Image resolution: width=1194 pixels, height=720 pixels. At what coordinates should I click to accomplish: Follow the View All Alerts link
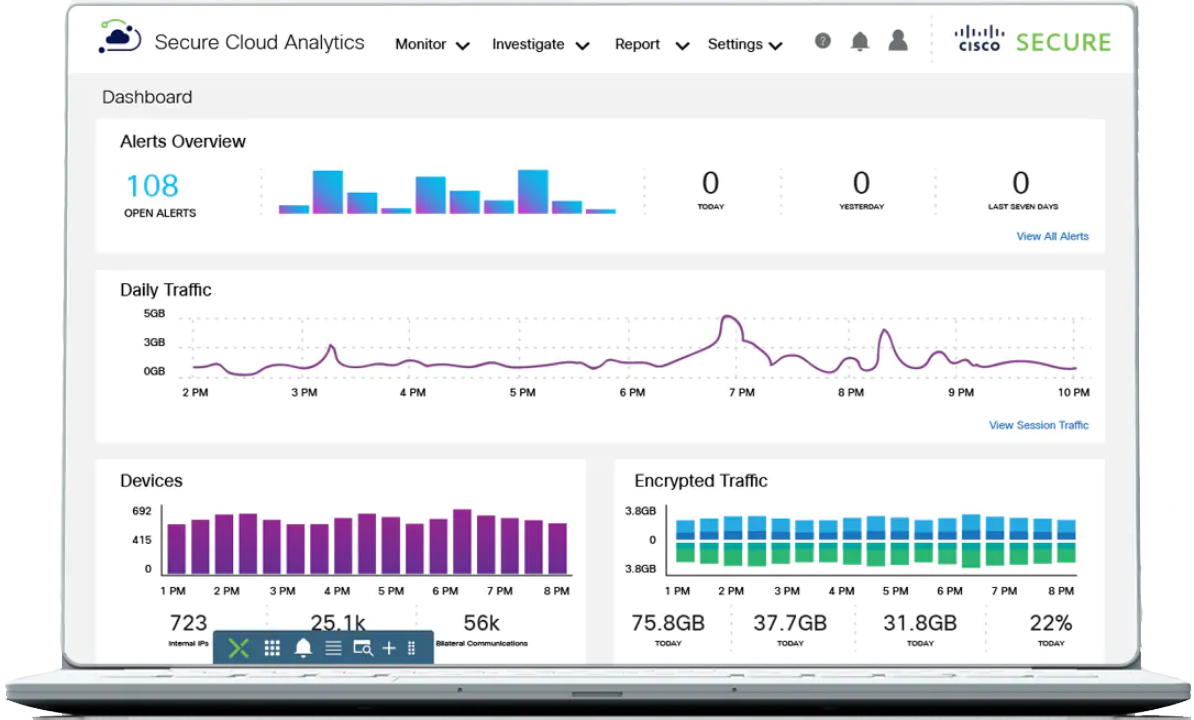(1052, 237)
